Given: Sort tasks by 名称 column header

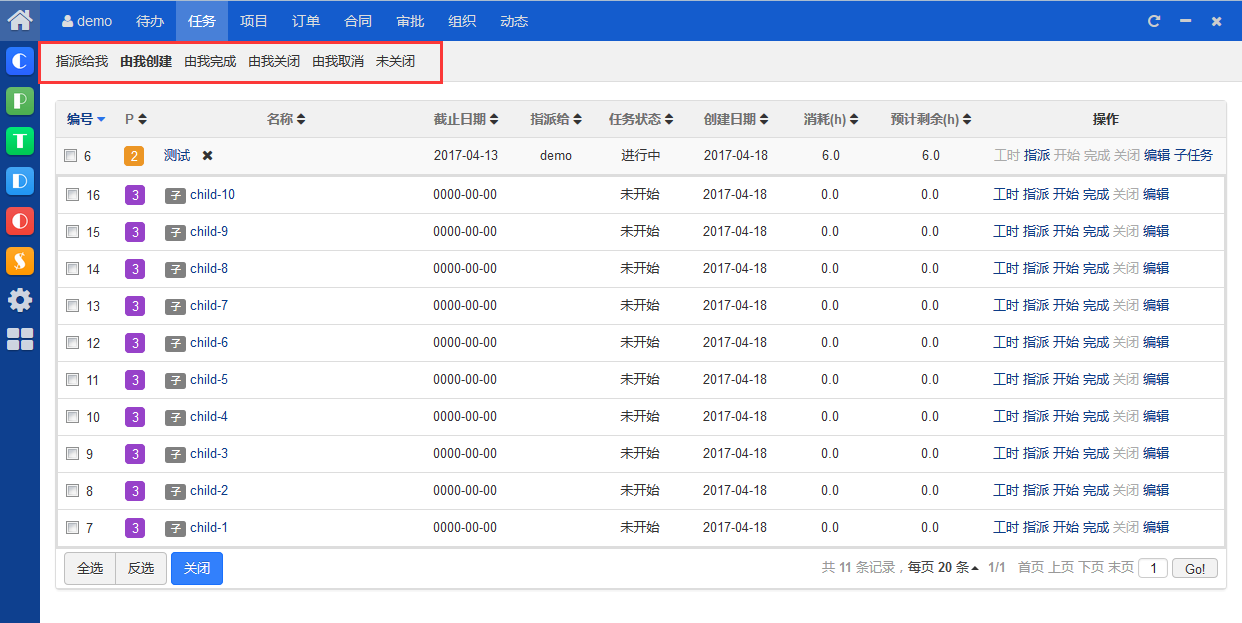Looking at the screenshot, I should [x=286, y=120].
